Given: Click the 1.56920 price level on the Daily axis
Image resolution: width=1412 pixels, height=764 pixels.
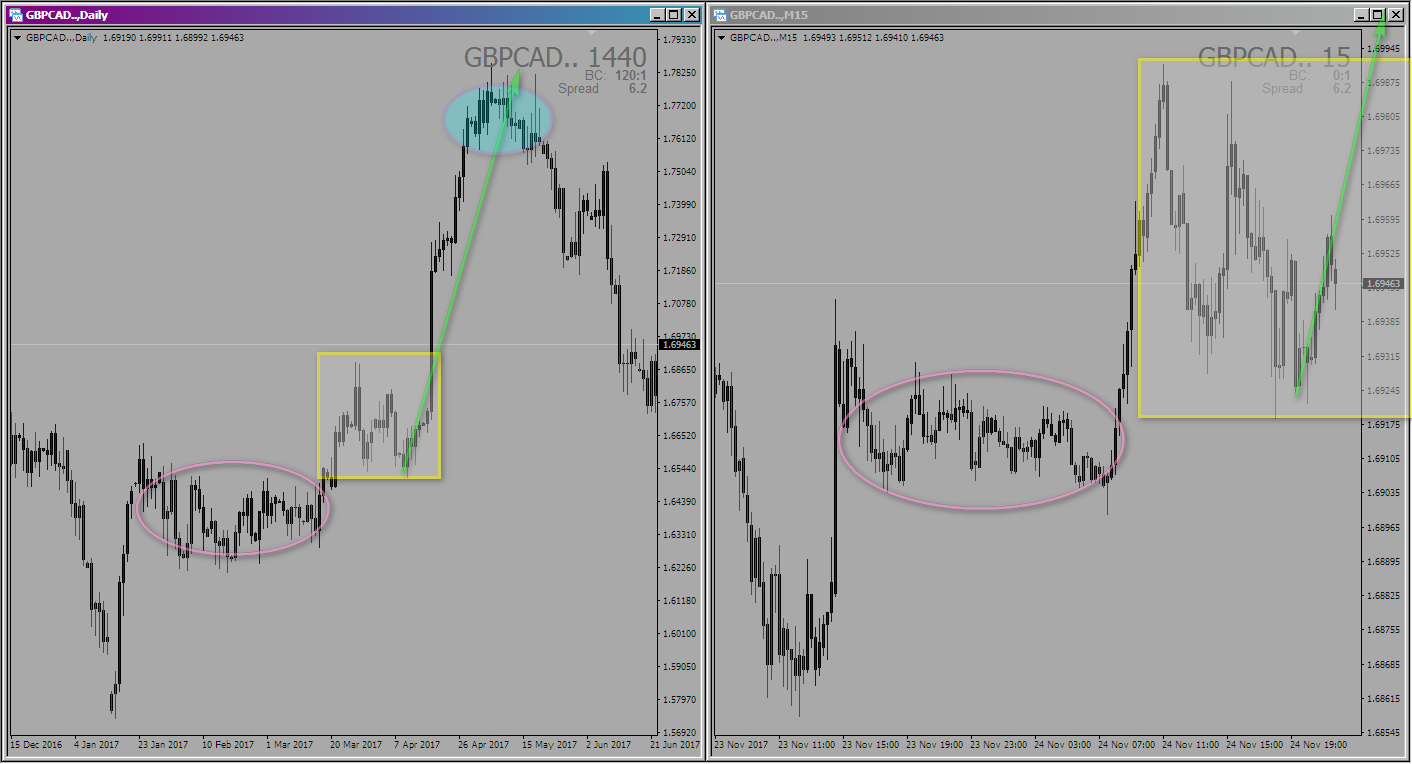Looking at the screenshot, I should point(680,733).
